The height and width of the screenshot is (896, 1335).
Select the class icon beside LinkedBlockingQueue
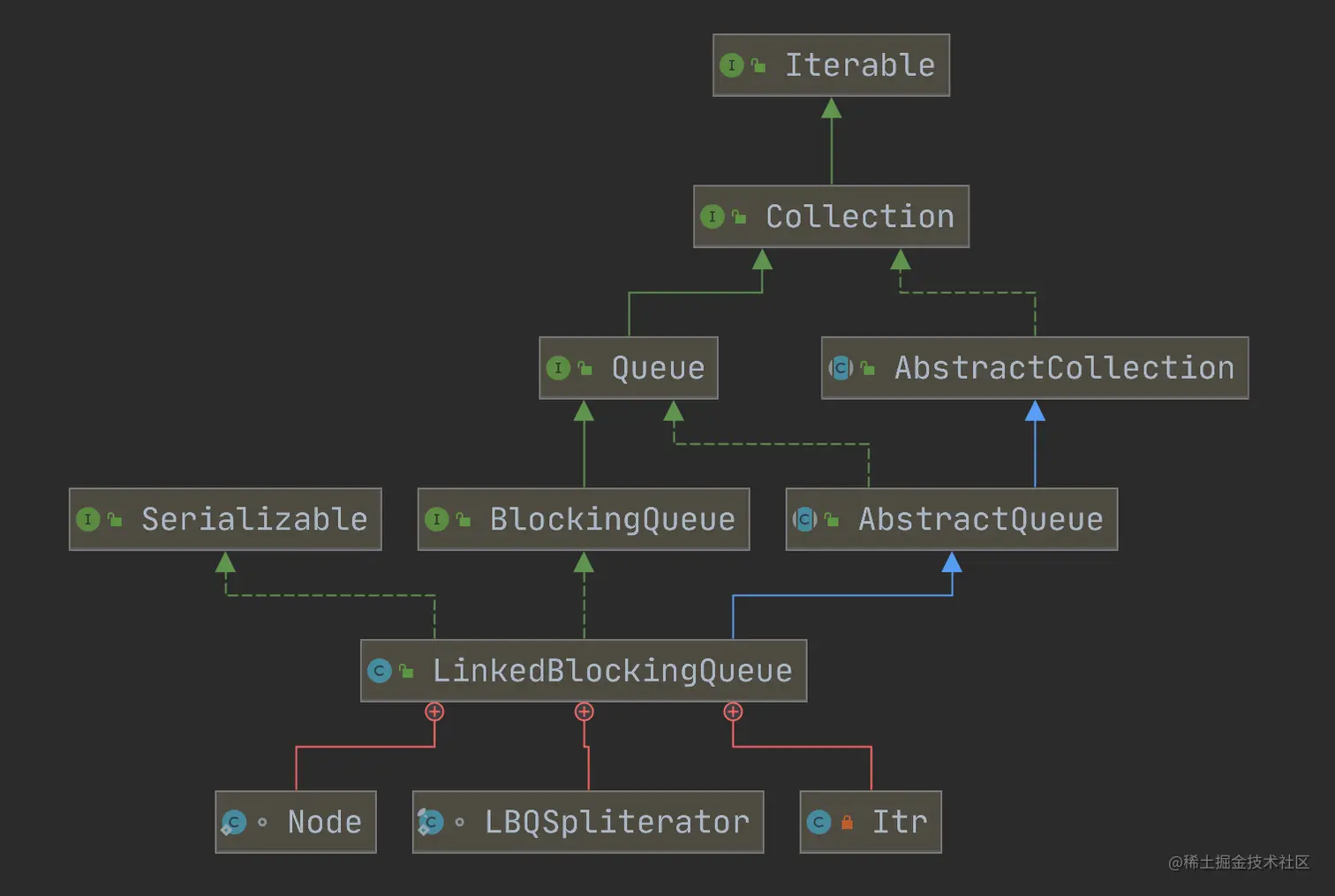(x=380, y=671)
